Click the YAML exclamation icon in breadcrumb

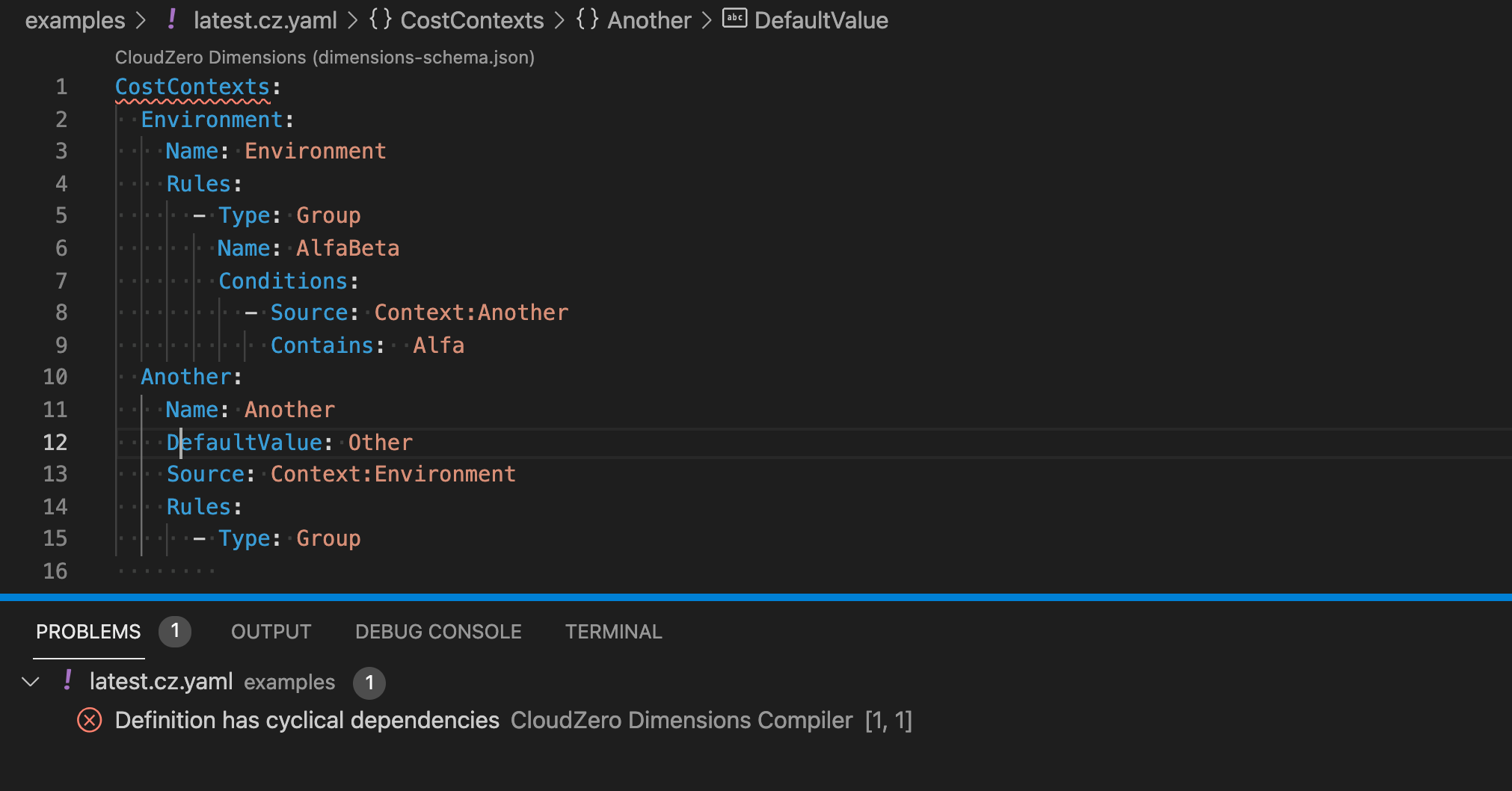tap(172, 19)
